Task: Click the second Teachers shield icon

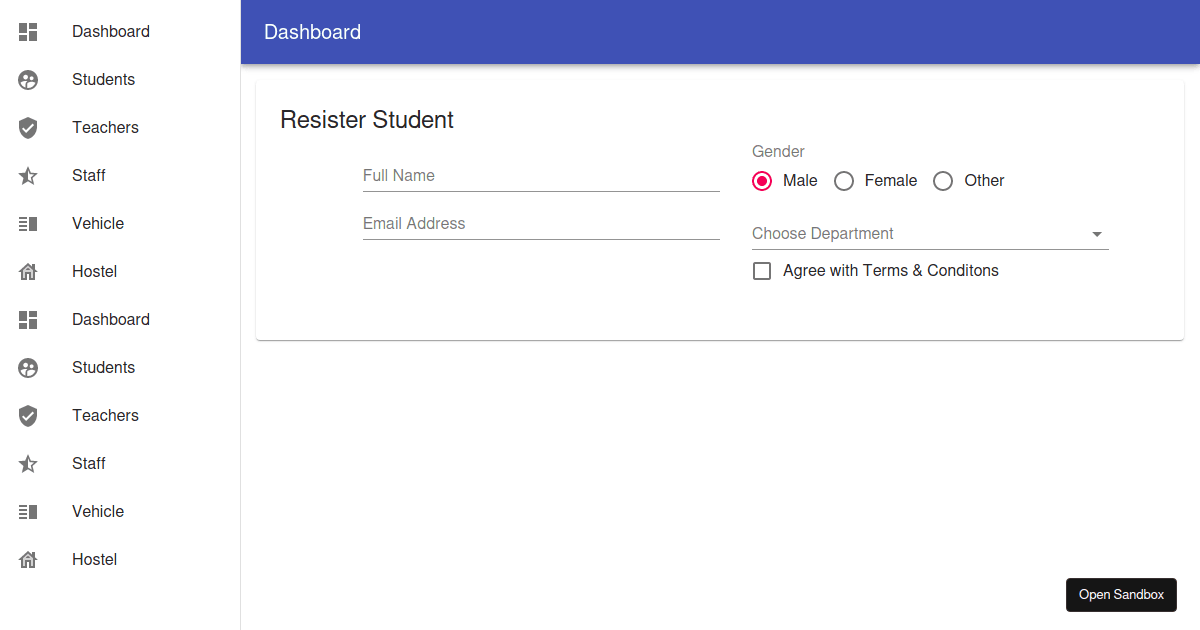Action: pyautogui.click(x=28, y=416)
